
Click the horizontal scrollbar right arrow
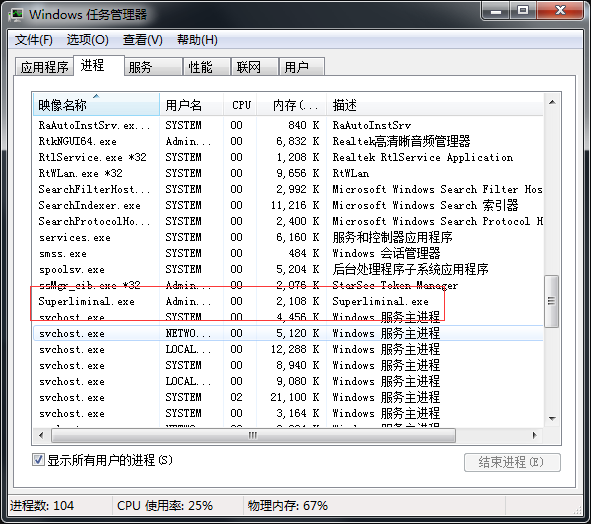click(x=535, y=435)
